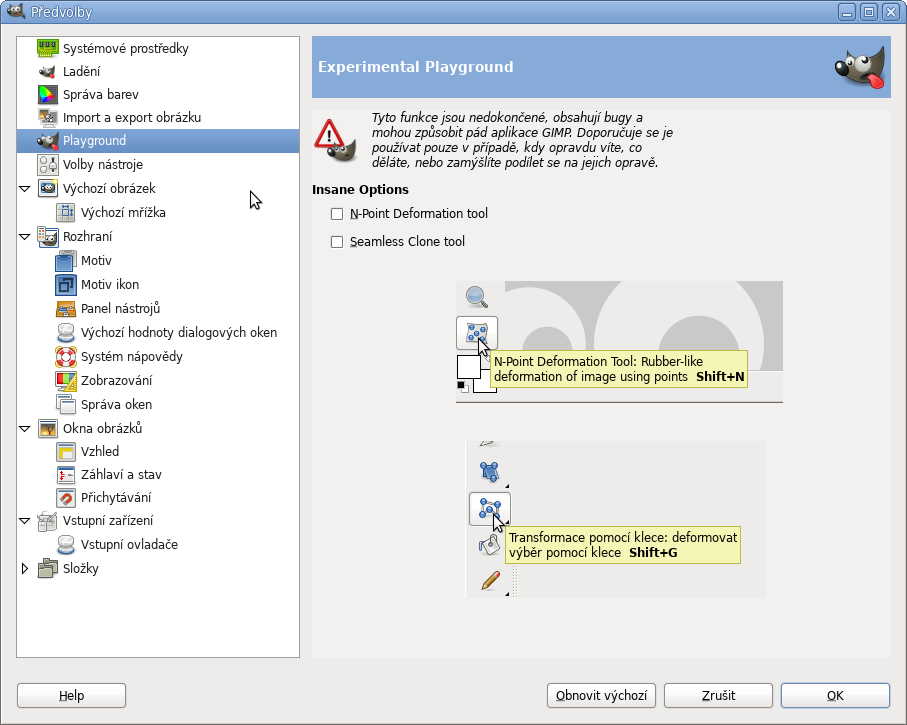Click Zrušit to cancel preferences
This screenshot has height=725, width=907.
point(718,695)
